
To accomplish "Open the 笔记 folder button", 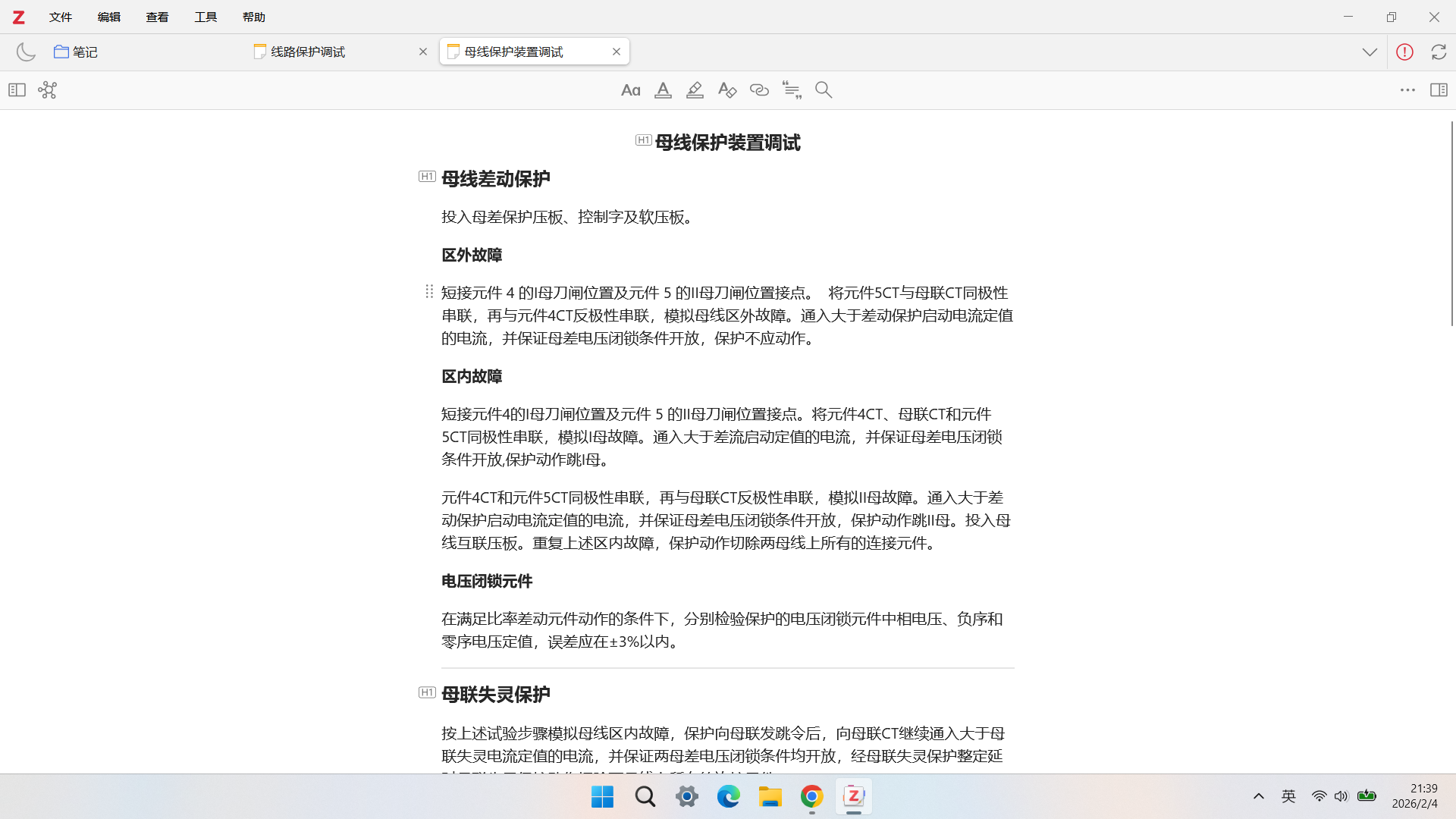I will pyautogui.click(x=76, y=52).
